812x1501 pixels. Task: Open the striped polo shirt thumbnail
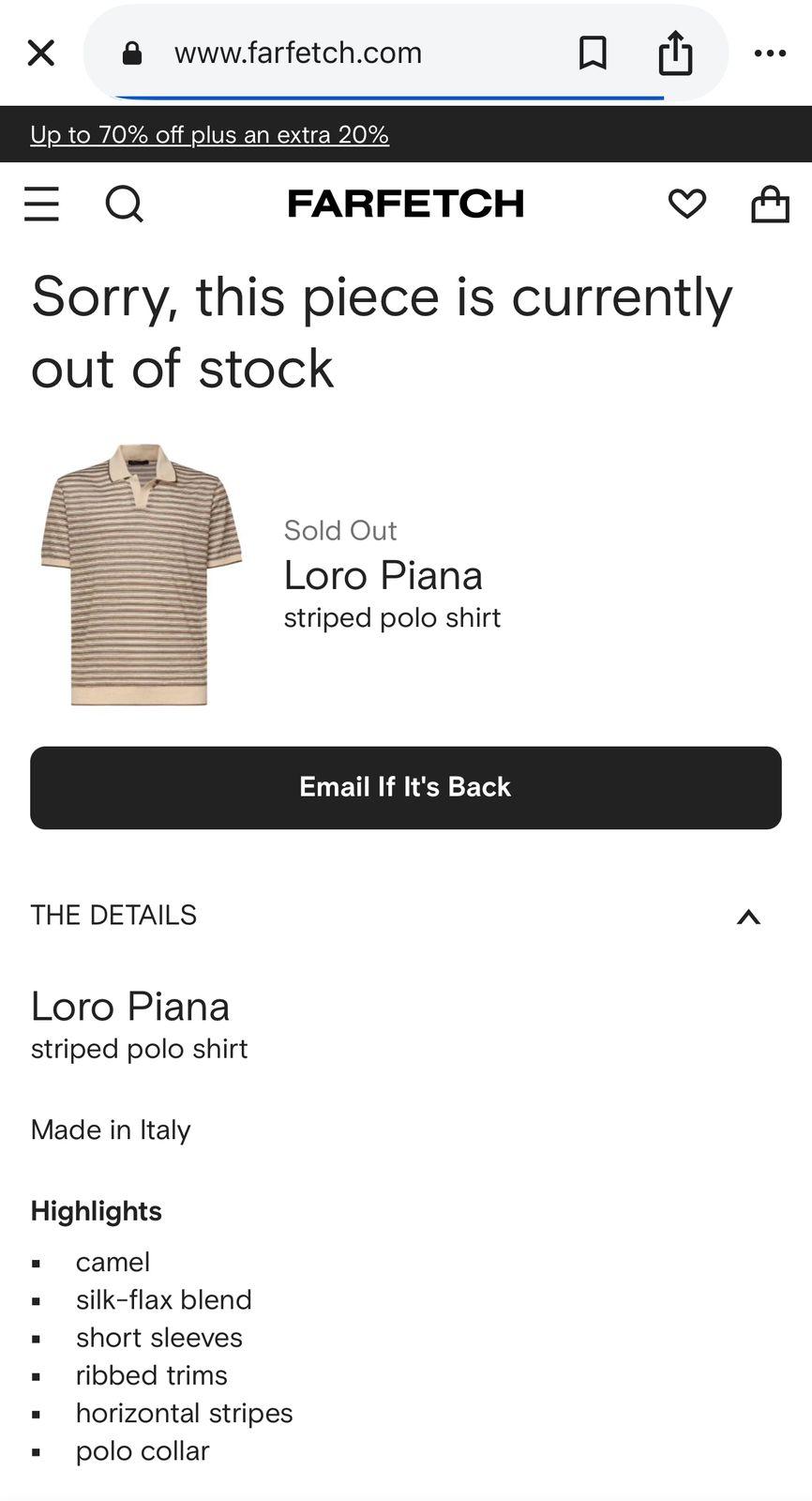coord(141,574)
